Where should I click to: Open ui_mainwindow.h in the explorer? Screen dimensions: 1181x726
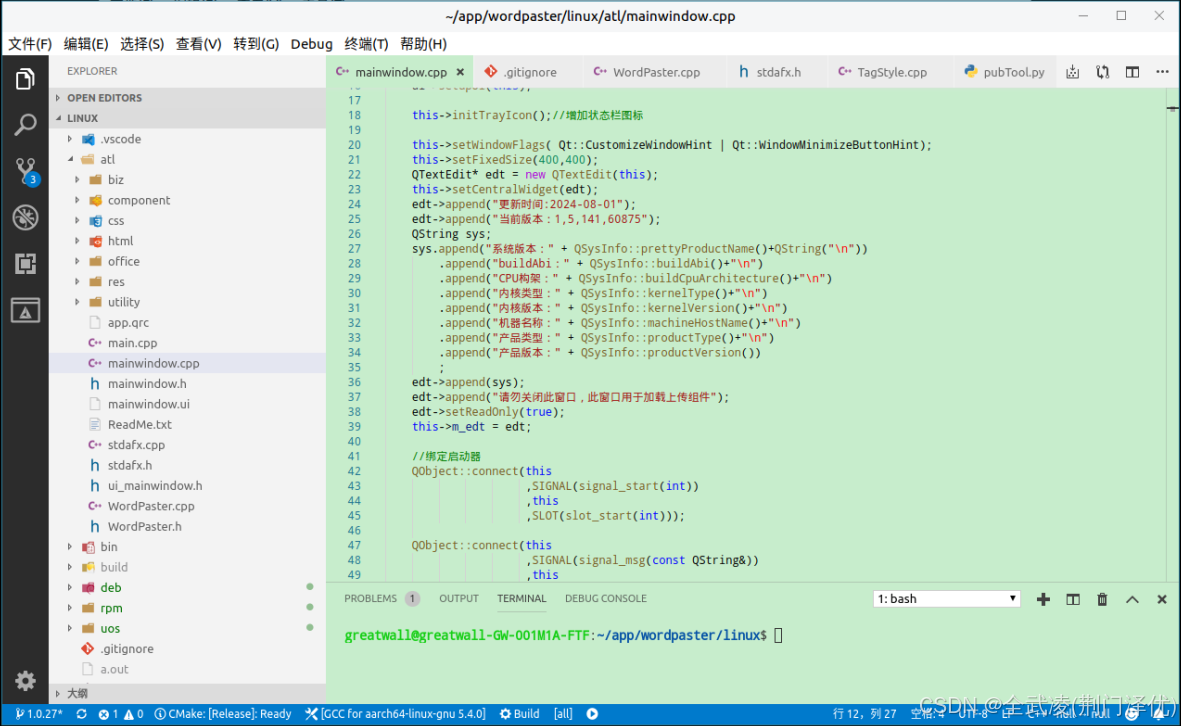(x=188, y=486)
